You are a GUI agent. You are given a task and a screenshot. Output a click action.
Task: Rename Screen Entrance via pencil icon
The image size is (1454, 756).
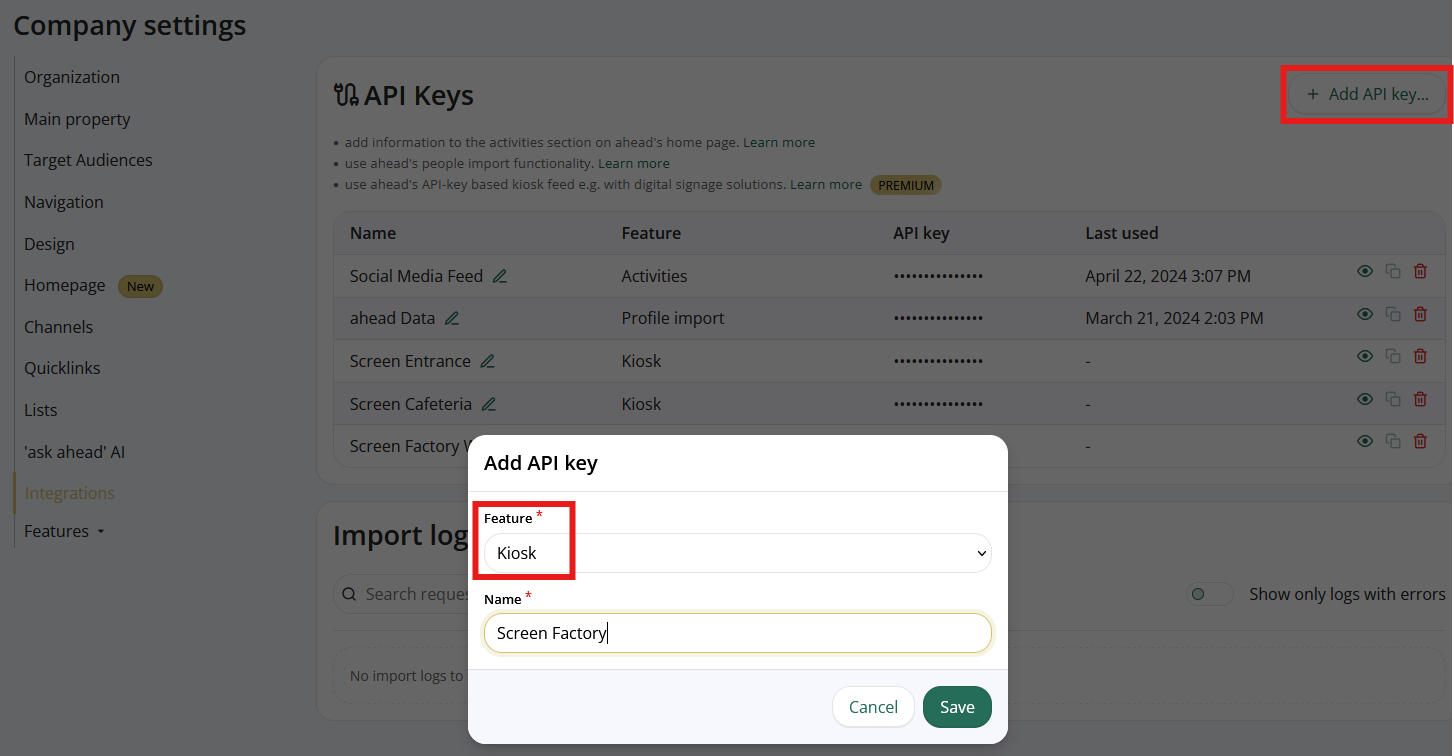click(x=487, y=361)
